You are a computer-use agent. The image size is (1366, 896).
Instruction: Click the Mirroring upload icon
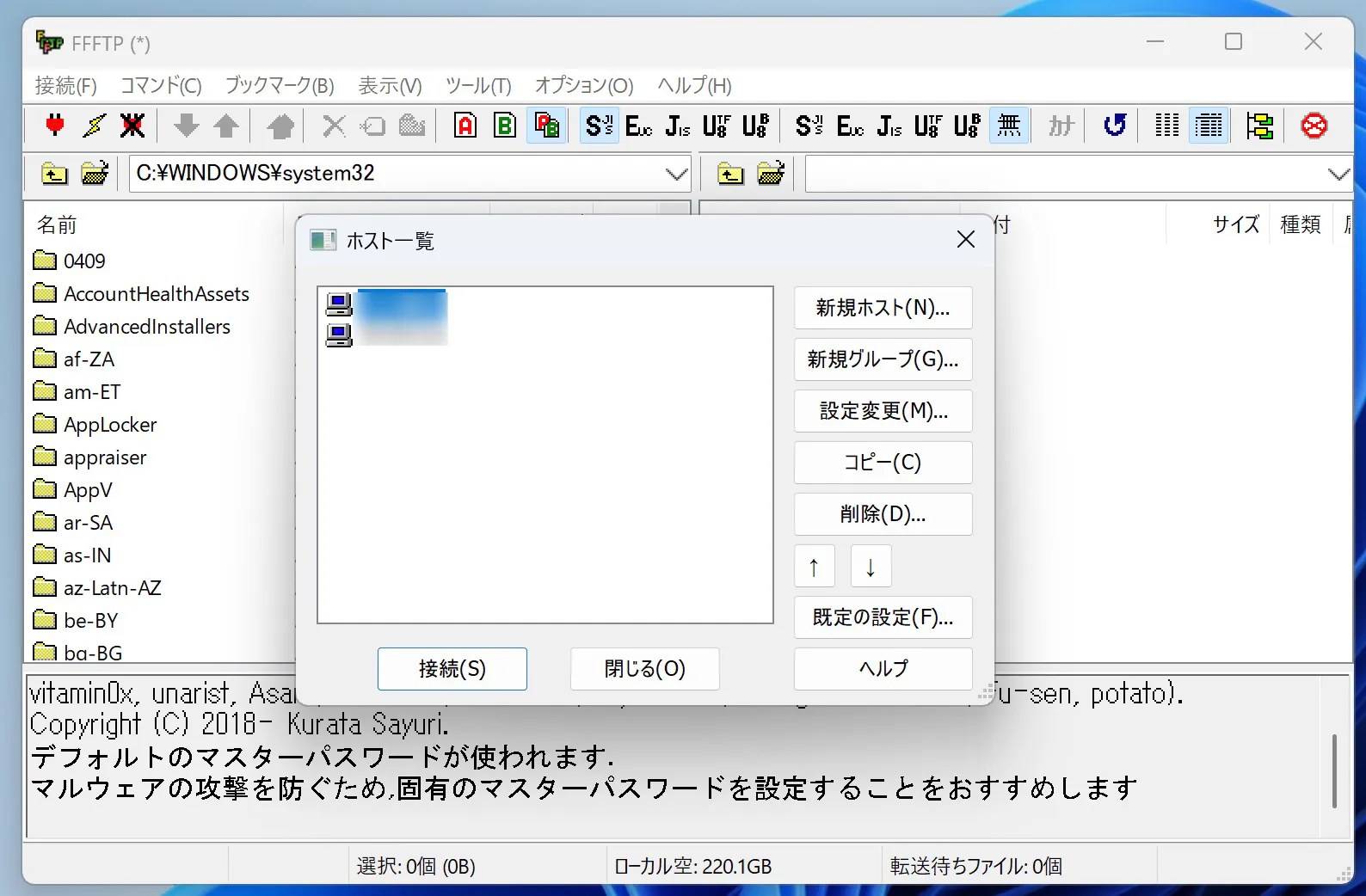280,126
